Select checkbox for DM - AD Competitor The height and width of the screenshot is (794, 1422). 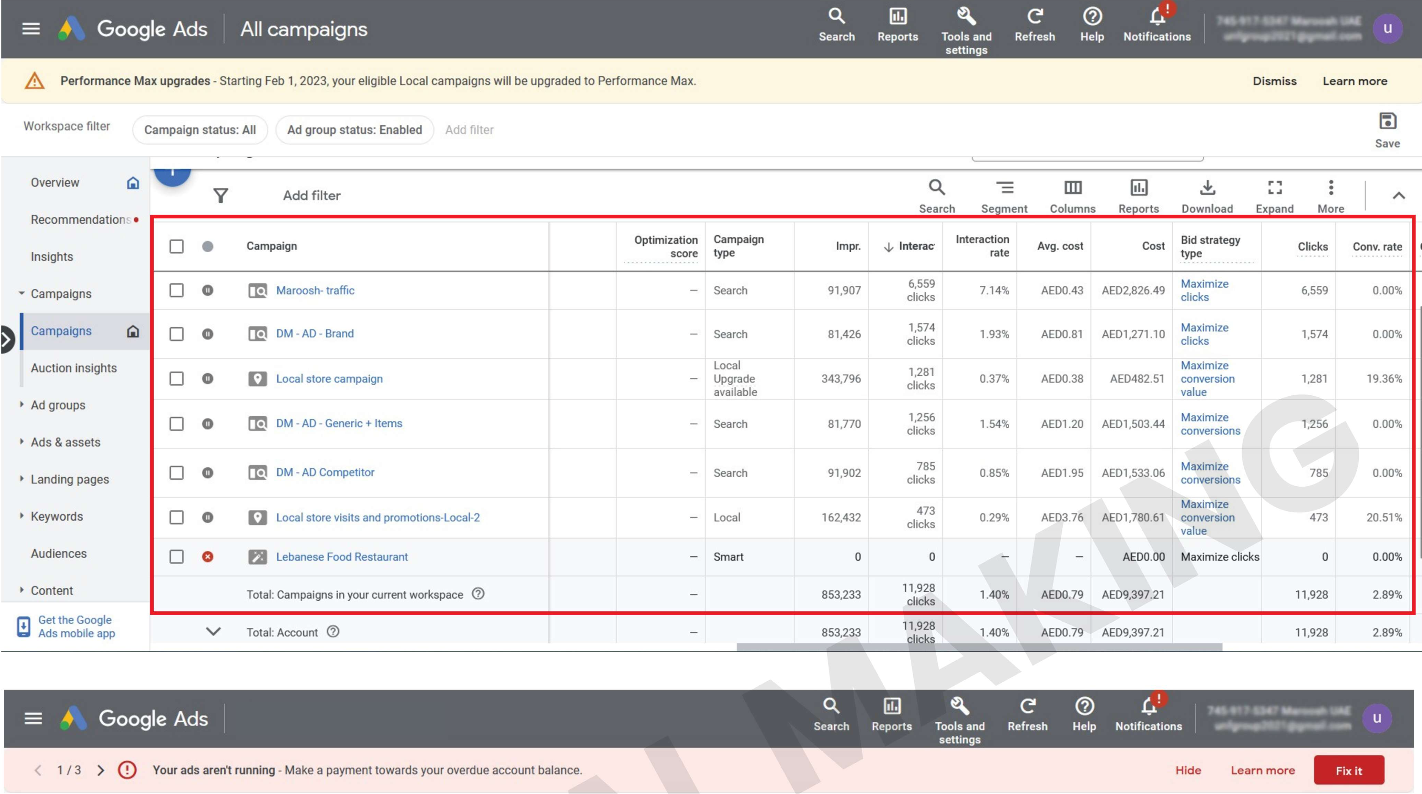tap(176, 472)
